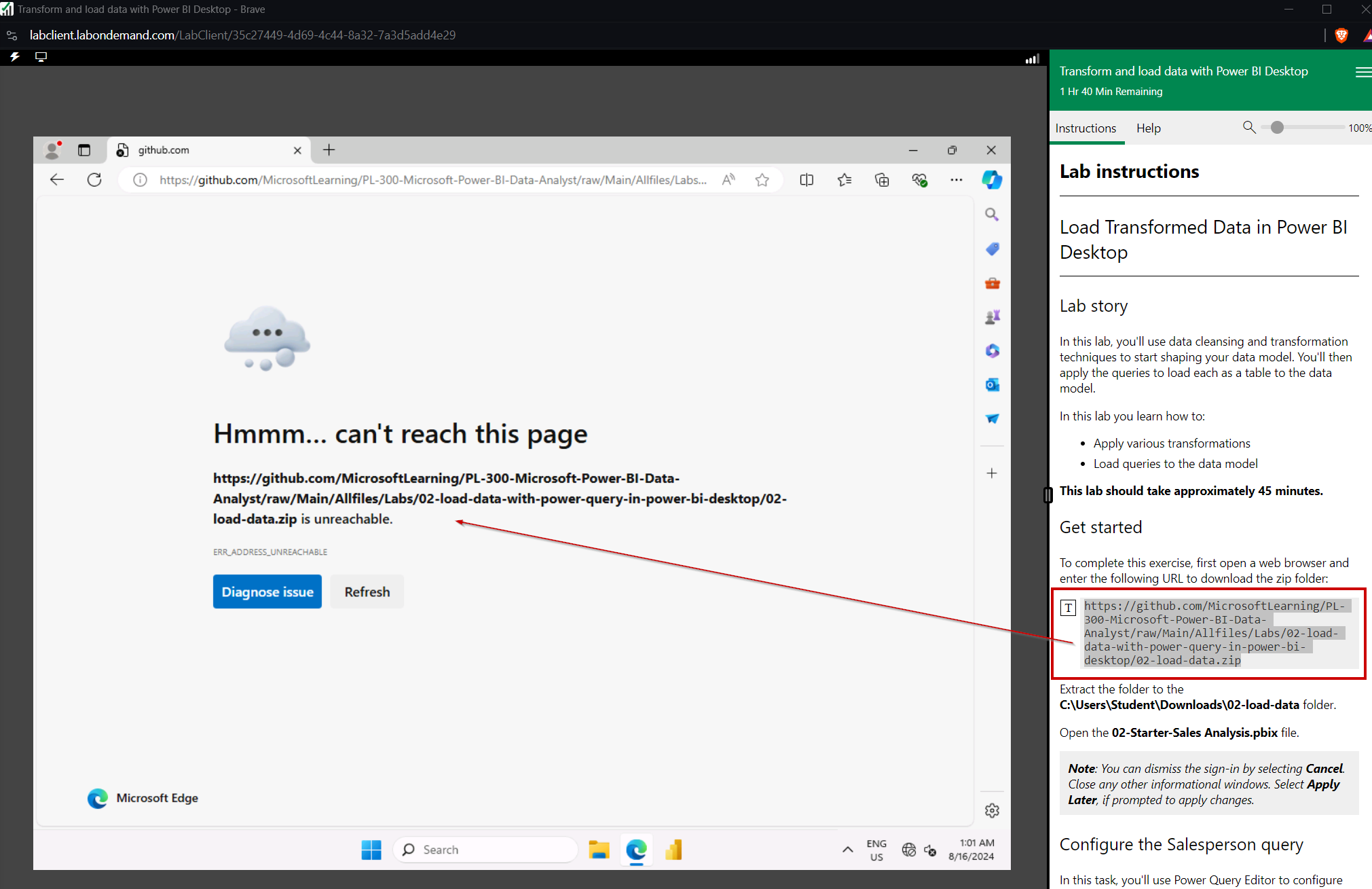Open File Explorer from taskbar

tap(599, 850)
